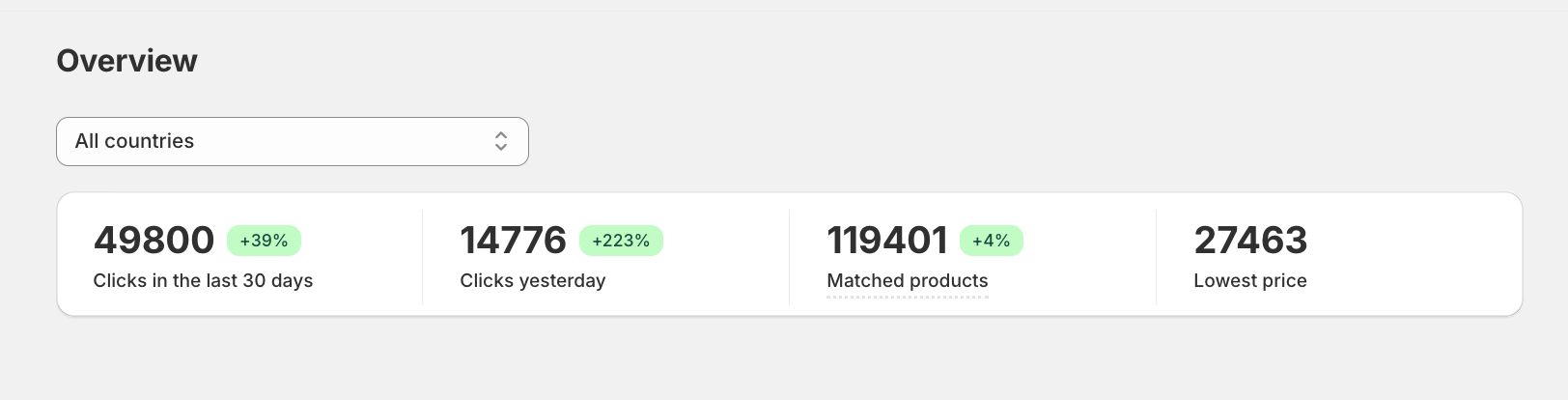This screenshot has width=1568, height=400.
Task: Open the Matched products tooltip link
Action: pos(907,280)
